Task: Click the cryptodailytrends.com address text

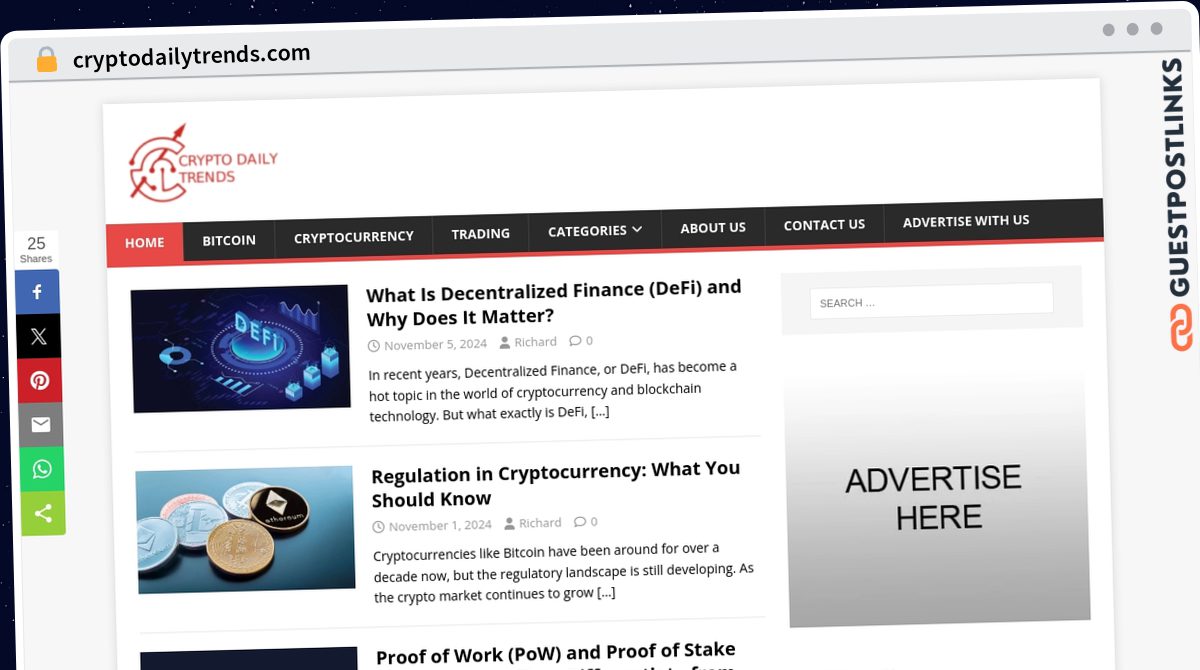Action: (192, 56)
